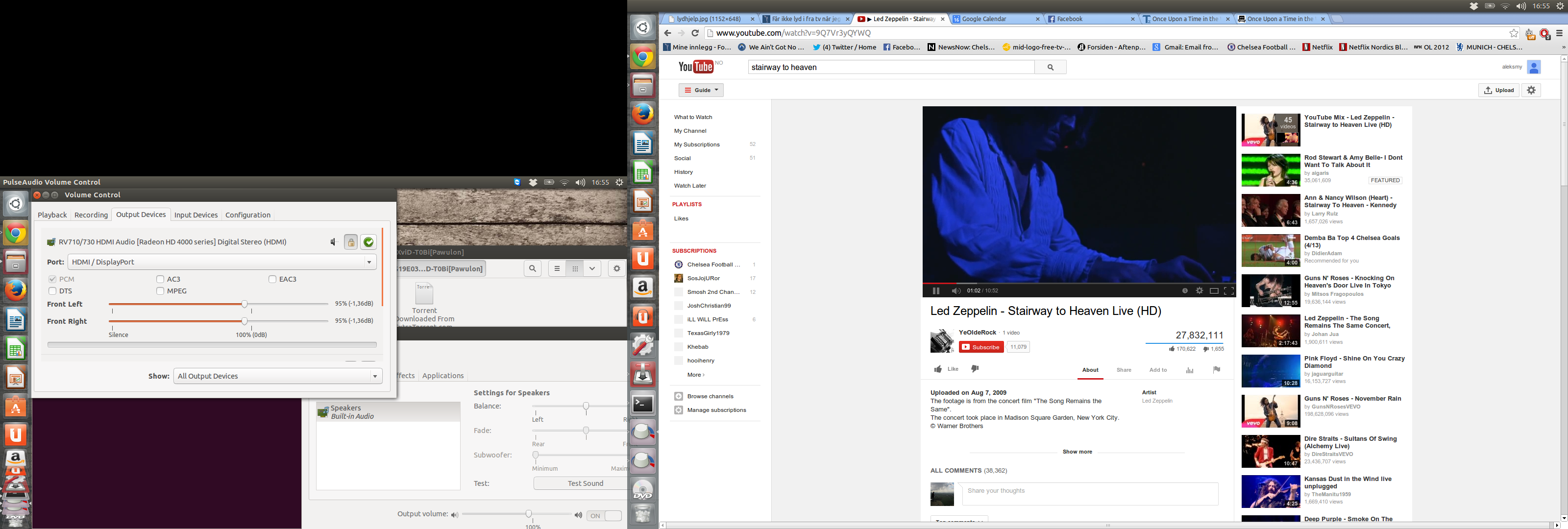The image size is (1568, 529).
Task: Switch to the Configuration tab
Action: click(248, 215)
